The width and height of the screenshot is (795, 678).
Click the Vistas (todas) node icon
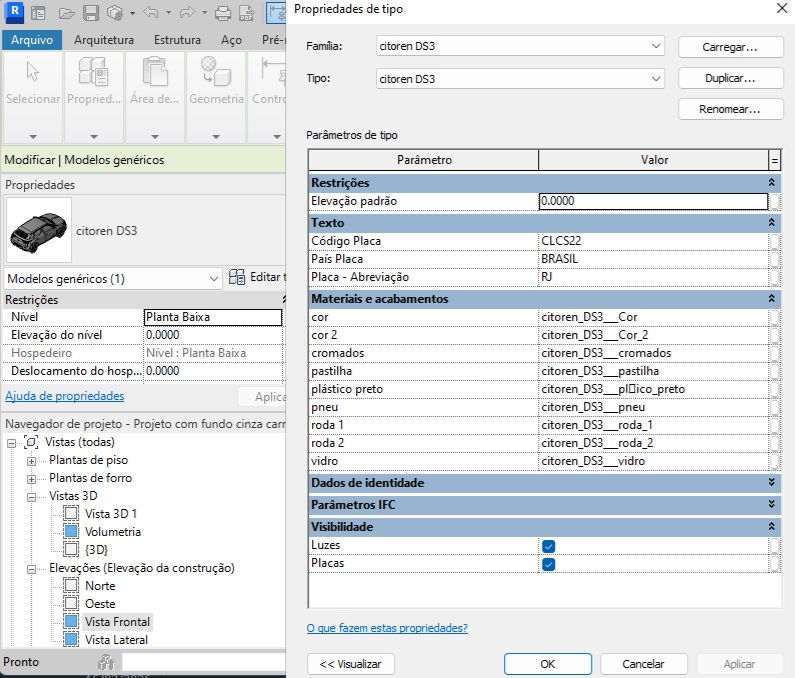31,442
